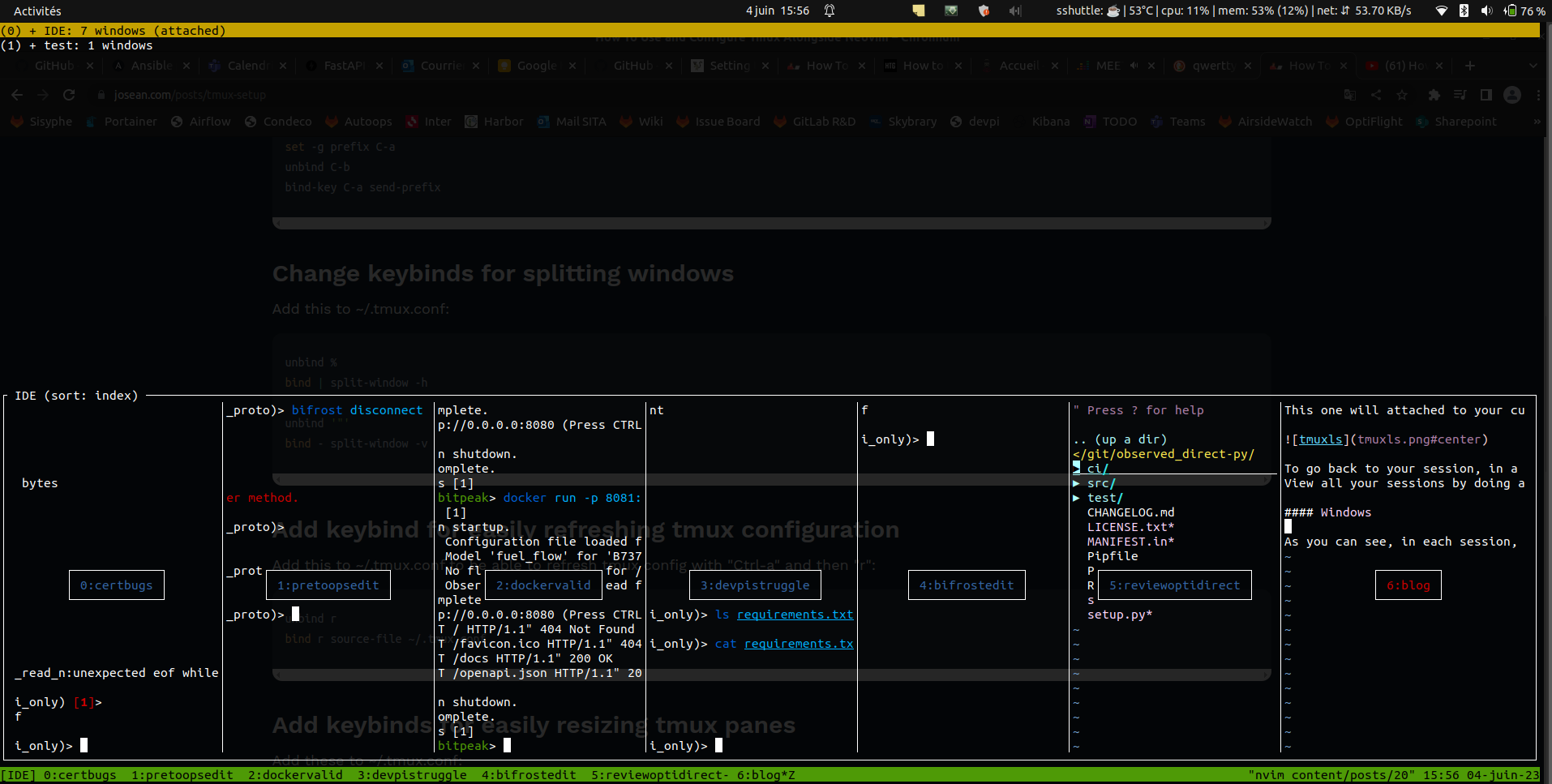Select setup.py in the file tree

1120,615
